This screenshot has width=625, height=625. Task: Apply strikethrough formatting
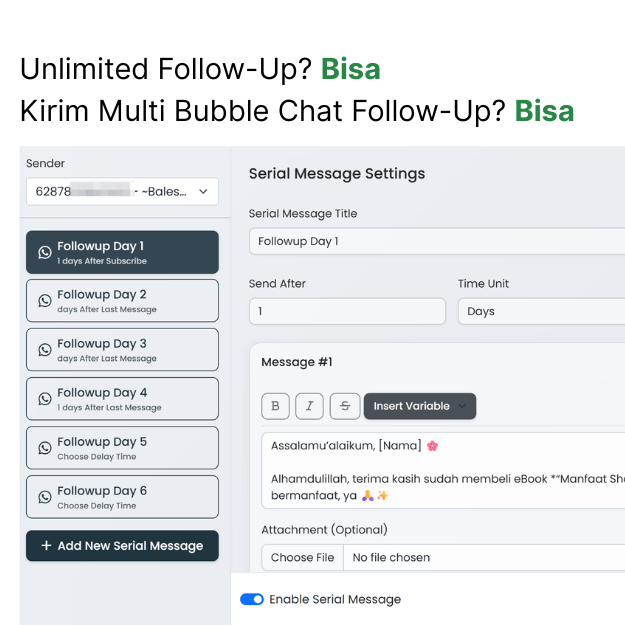(x=344, y=406)
